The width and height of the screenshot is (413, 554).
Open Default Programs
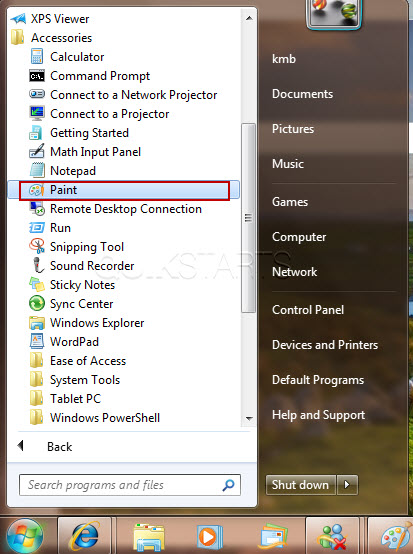318,380
